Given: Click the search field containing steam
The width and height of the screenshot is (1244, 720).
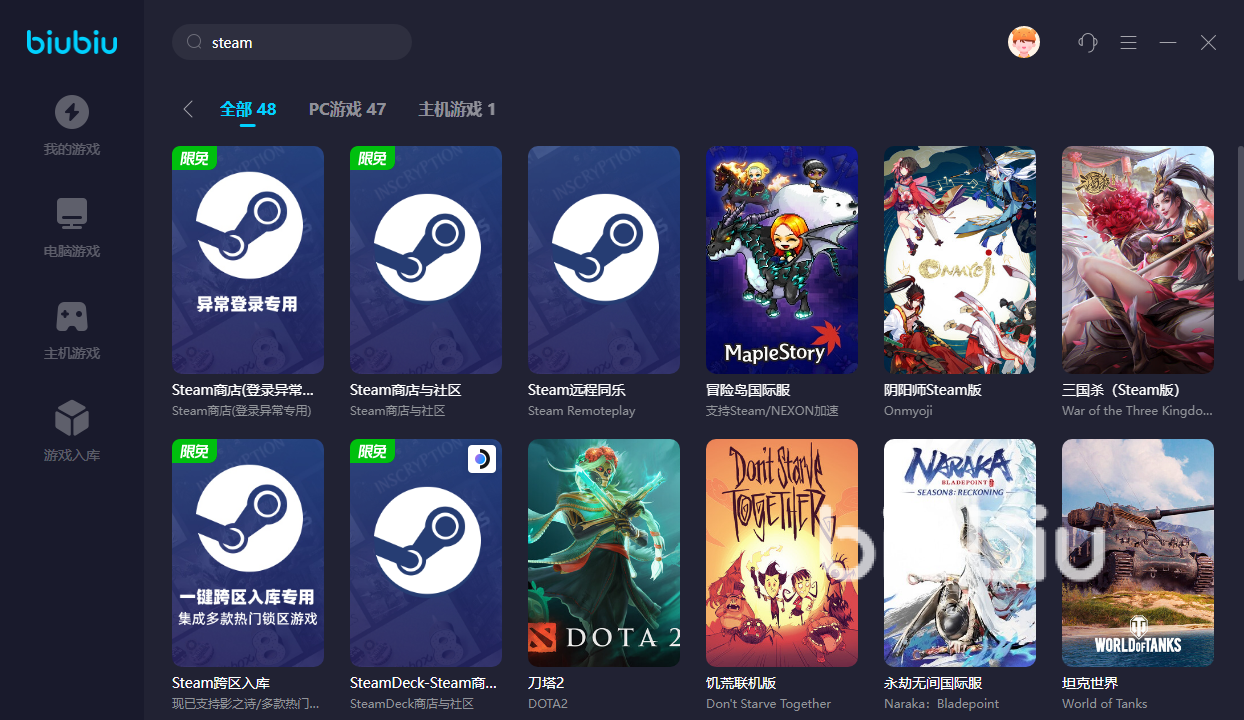Looking at the screenshot, I should 300,42.
